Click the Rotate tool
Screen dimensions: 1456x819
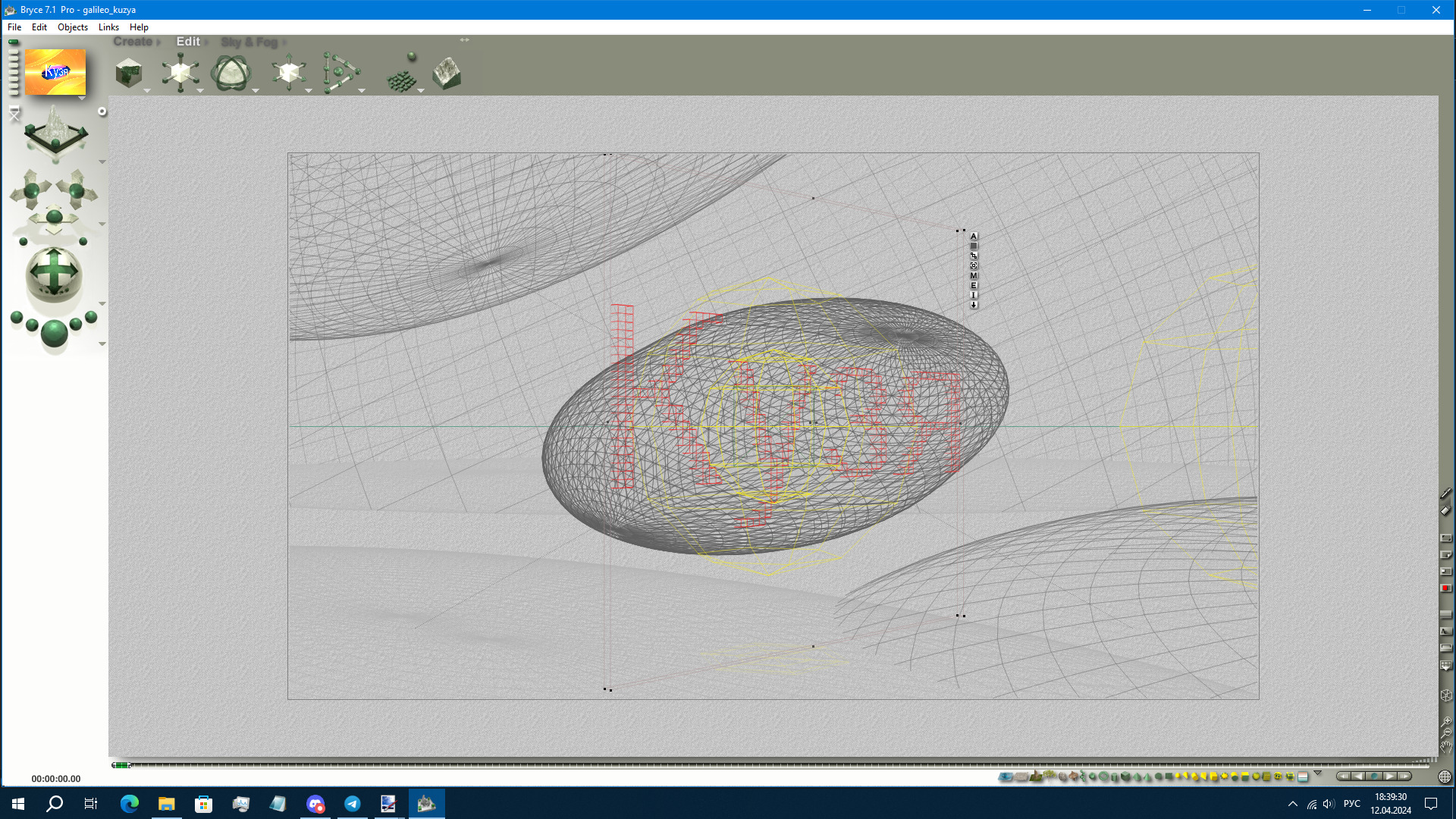click(231, 74)
